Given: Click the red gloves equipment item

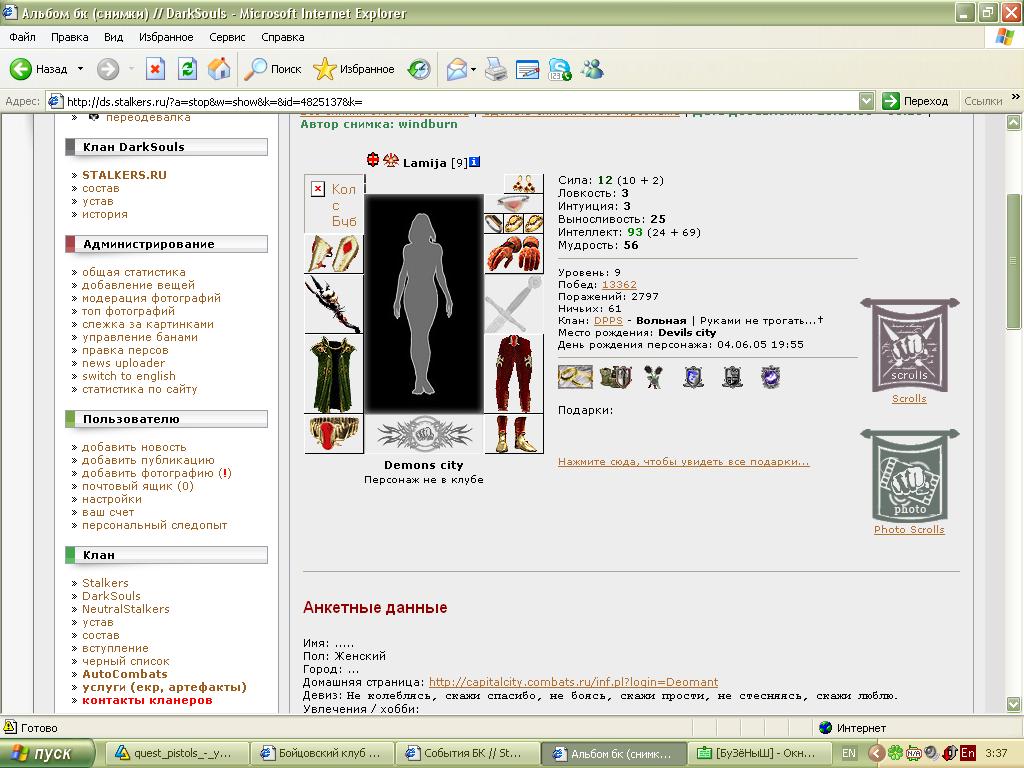Looking at the screenshot, I should click(514, 253).
